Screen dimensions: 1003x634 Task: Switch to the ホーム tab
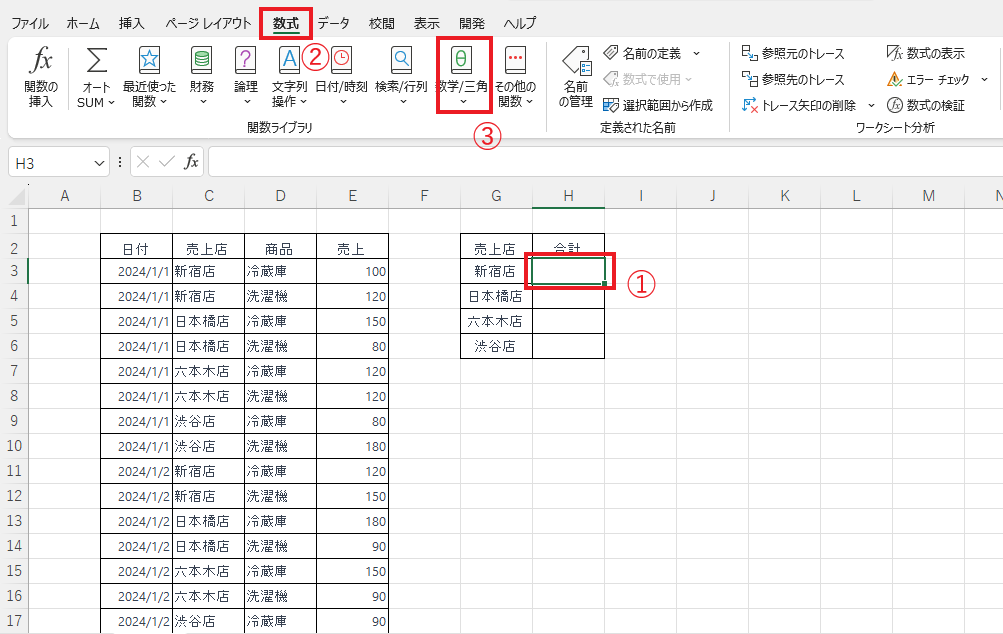(83, 24)
